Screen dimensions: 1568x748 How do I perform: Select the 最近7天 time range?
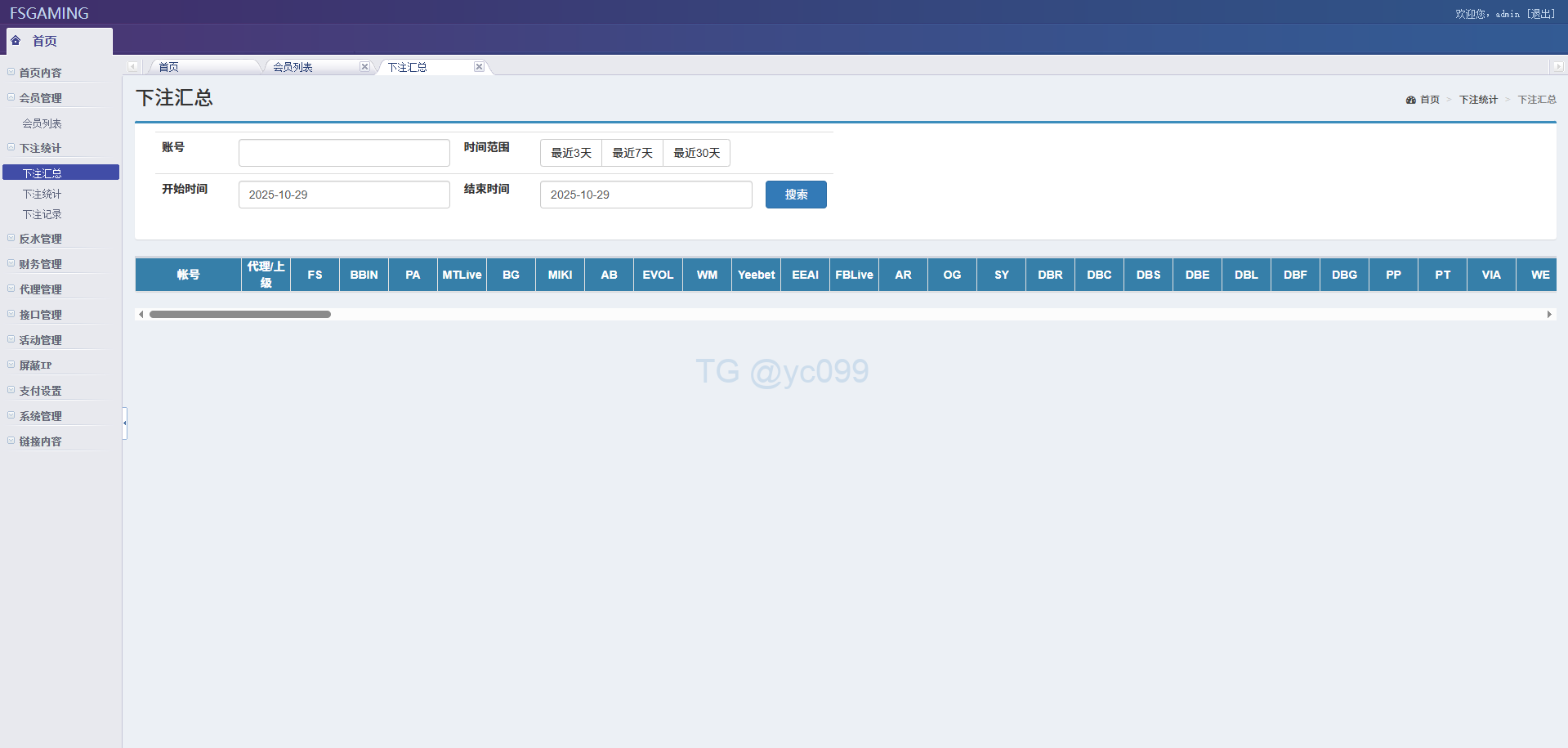[x=632, y=153]
